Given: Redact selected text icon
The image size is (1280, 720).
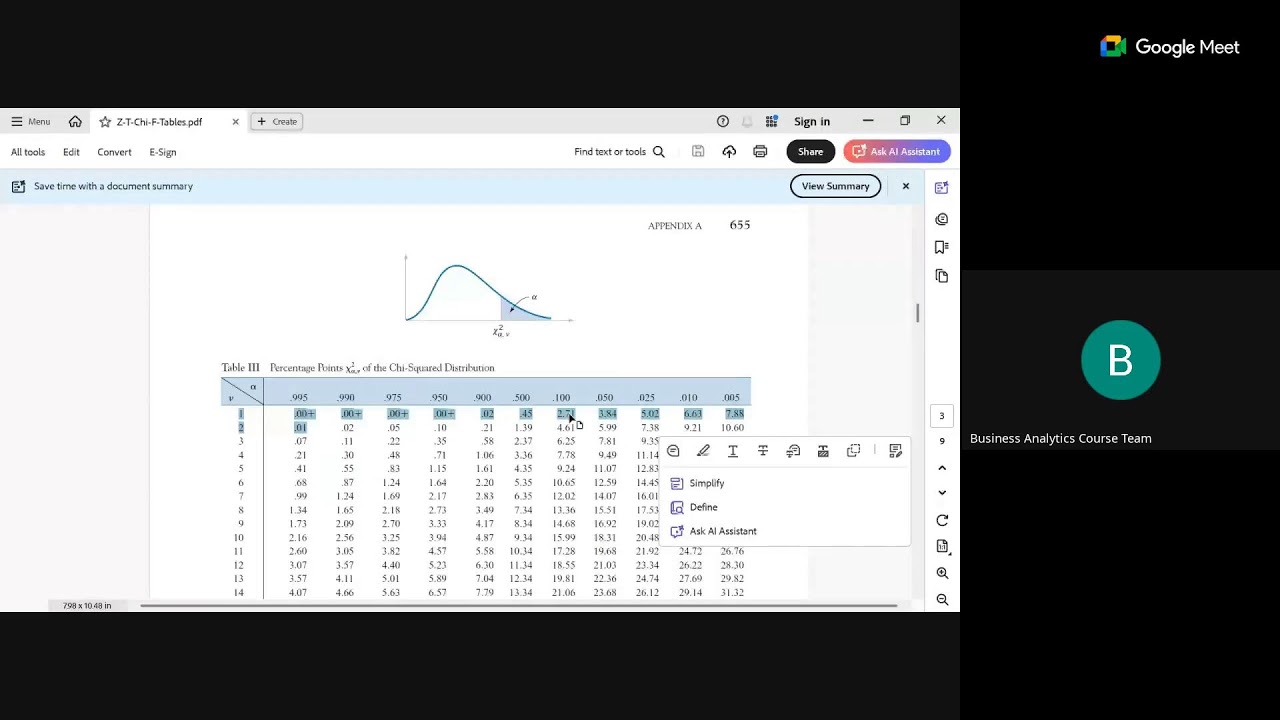Looking at the screenshot, I should tap(823, 451).
